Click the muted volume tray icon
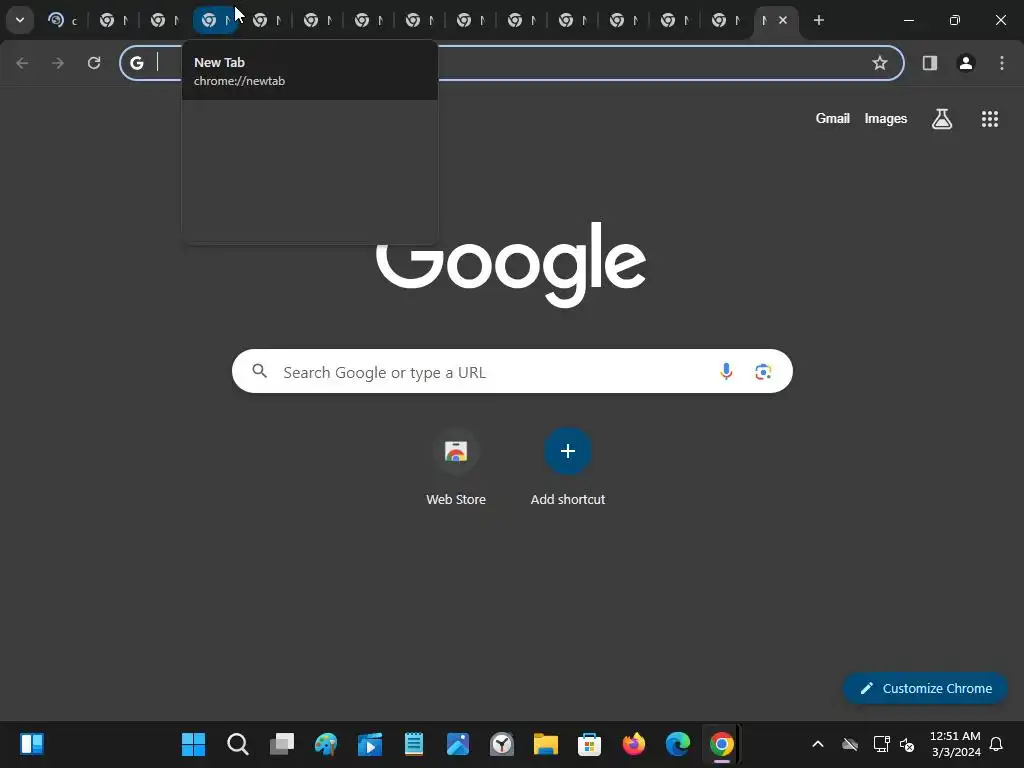 [x=907, y=744]
